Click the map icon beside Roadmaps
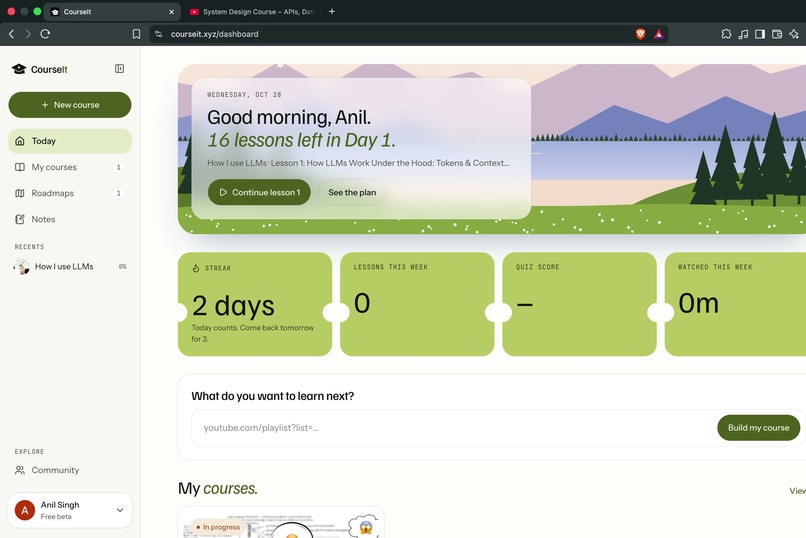Image resolution: width=806 pixels, height=538 pixels. tap(20, 193)
